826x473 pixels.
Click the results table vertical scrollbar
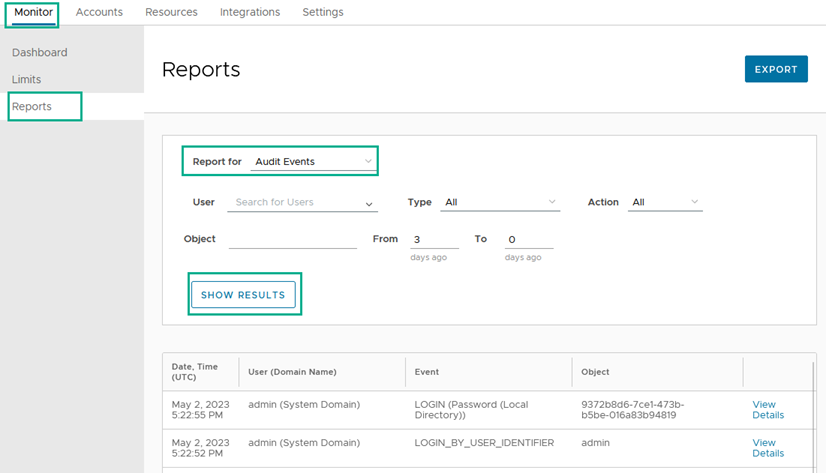pos(814,416)
